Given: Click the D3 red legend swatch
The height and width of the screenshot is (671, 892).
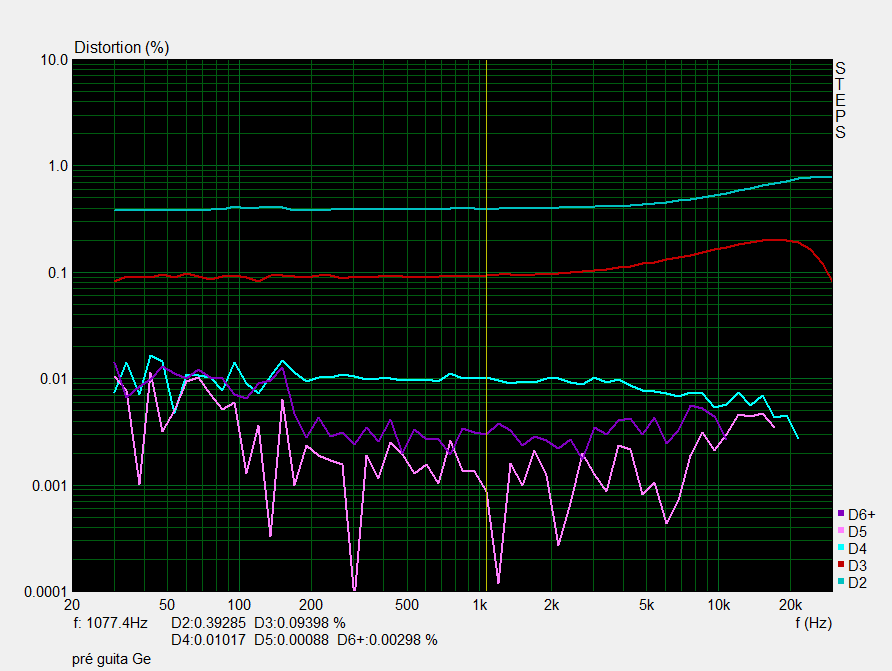Looking at the screenshot, I should pyautogui.click(x=841, y=565).
